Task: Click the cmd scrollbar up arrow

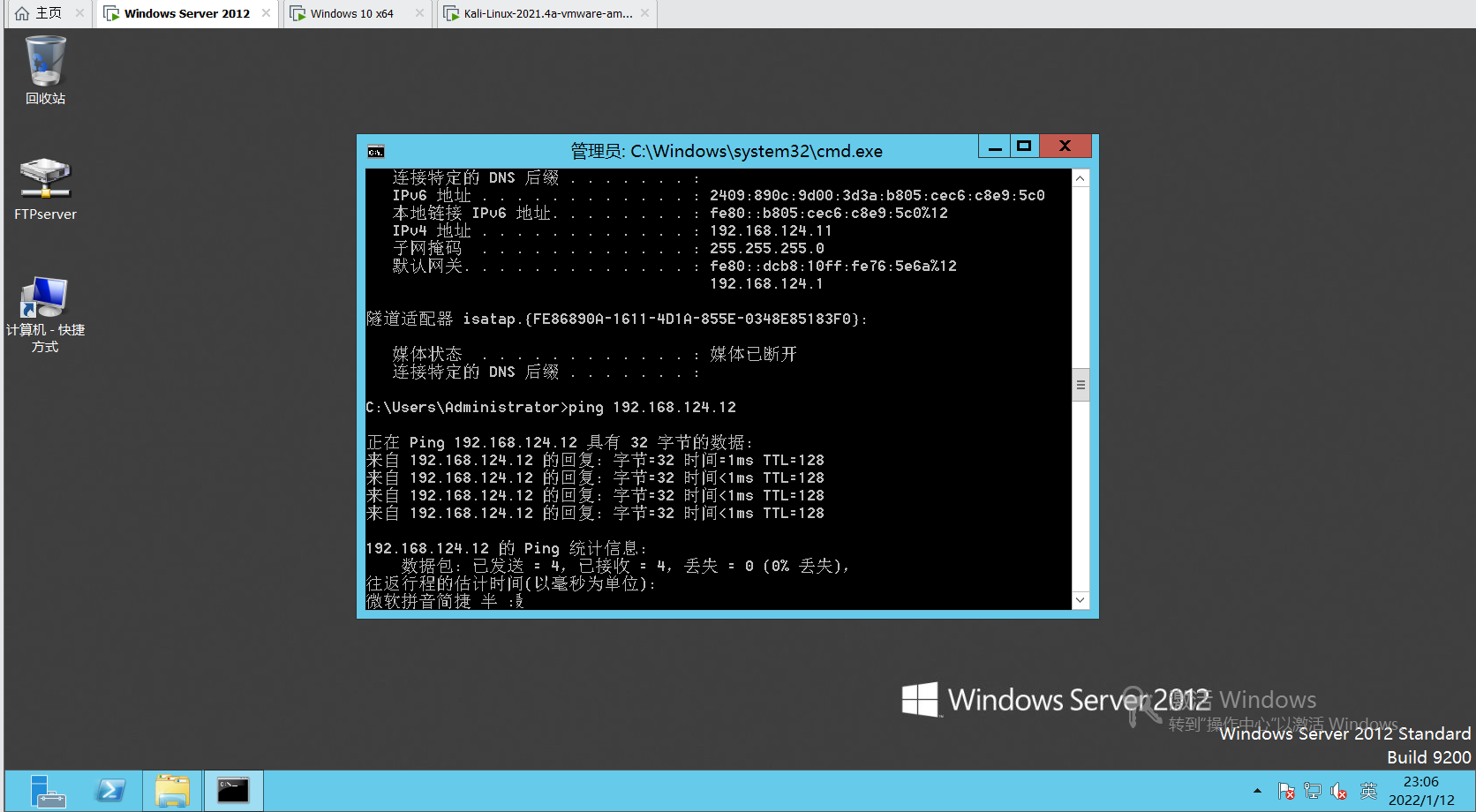Action: (x=1081, y=178)
